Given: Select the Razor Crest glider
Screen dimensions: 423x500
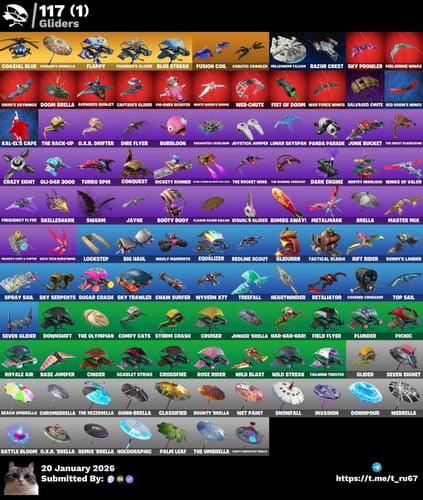Looking at the screenshot, I should click(327, 51).
